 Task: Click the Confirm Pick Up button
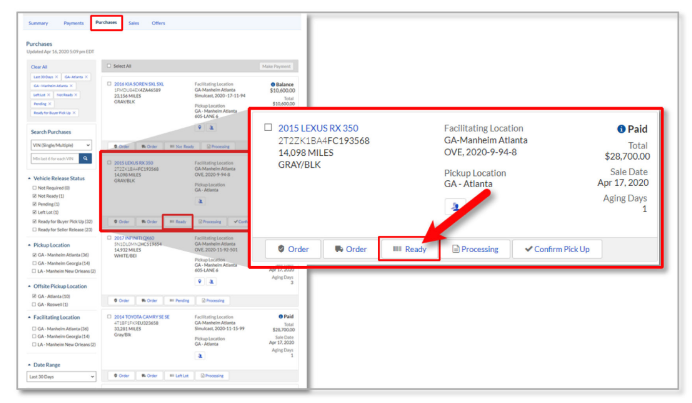coord(575,248)
